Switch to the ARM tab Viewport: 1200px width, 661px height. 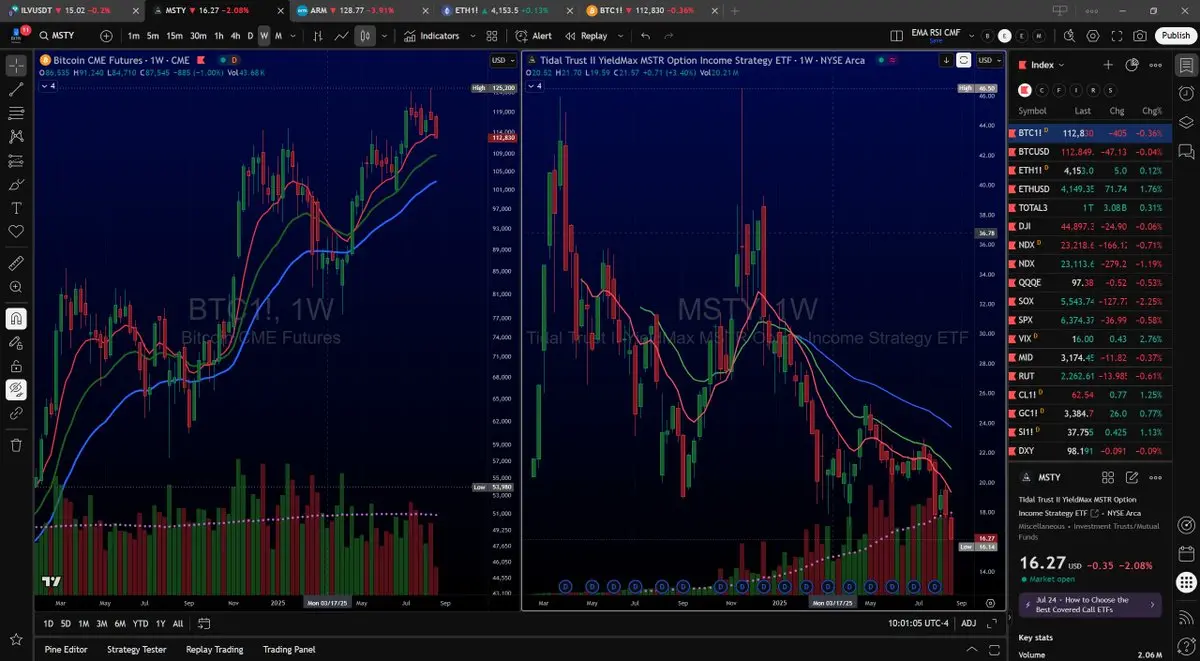pos(360,10)
